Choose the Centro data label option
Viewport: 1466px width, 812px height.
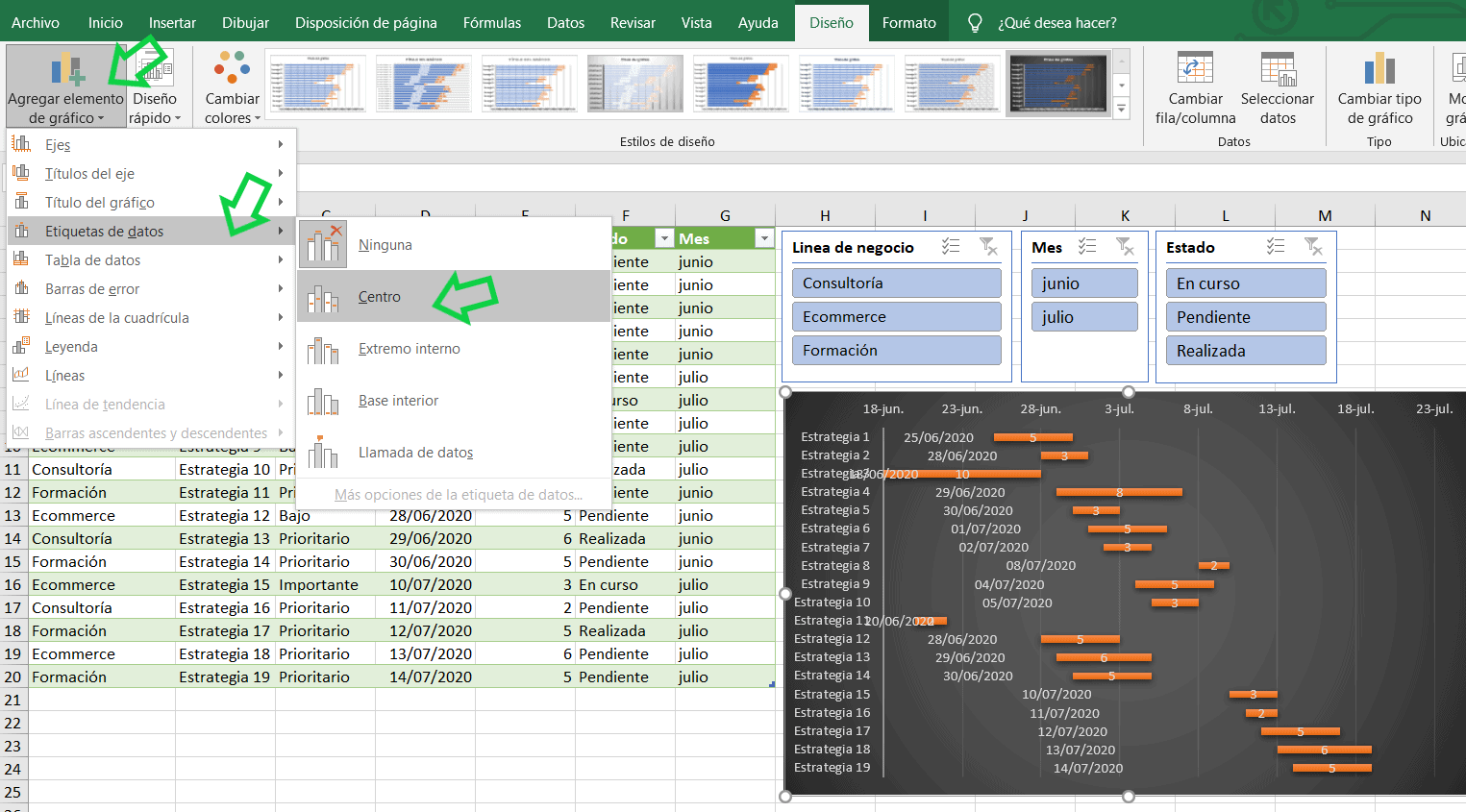pos(454,297)
